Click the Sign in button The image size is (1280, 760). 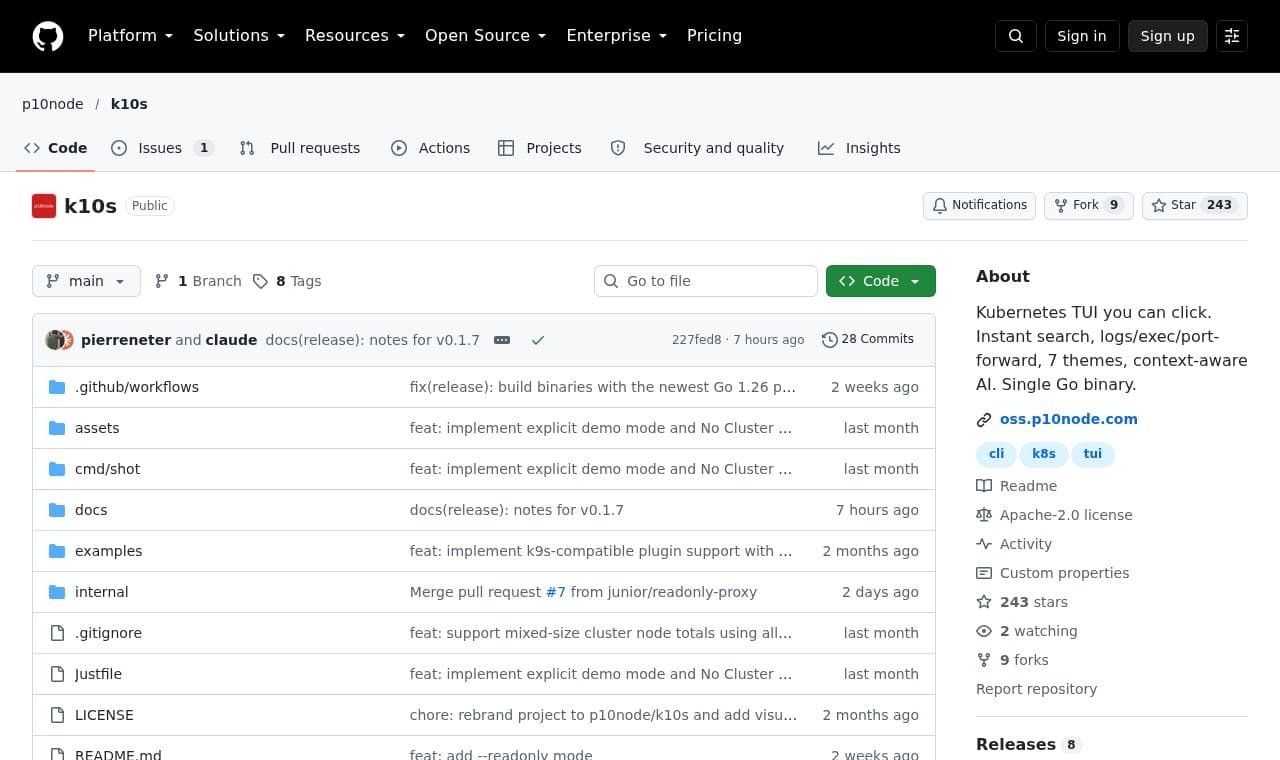[1082, 36]
